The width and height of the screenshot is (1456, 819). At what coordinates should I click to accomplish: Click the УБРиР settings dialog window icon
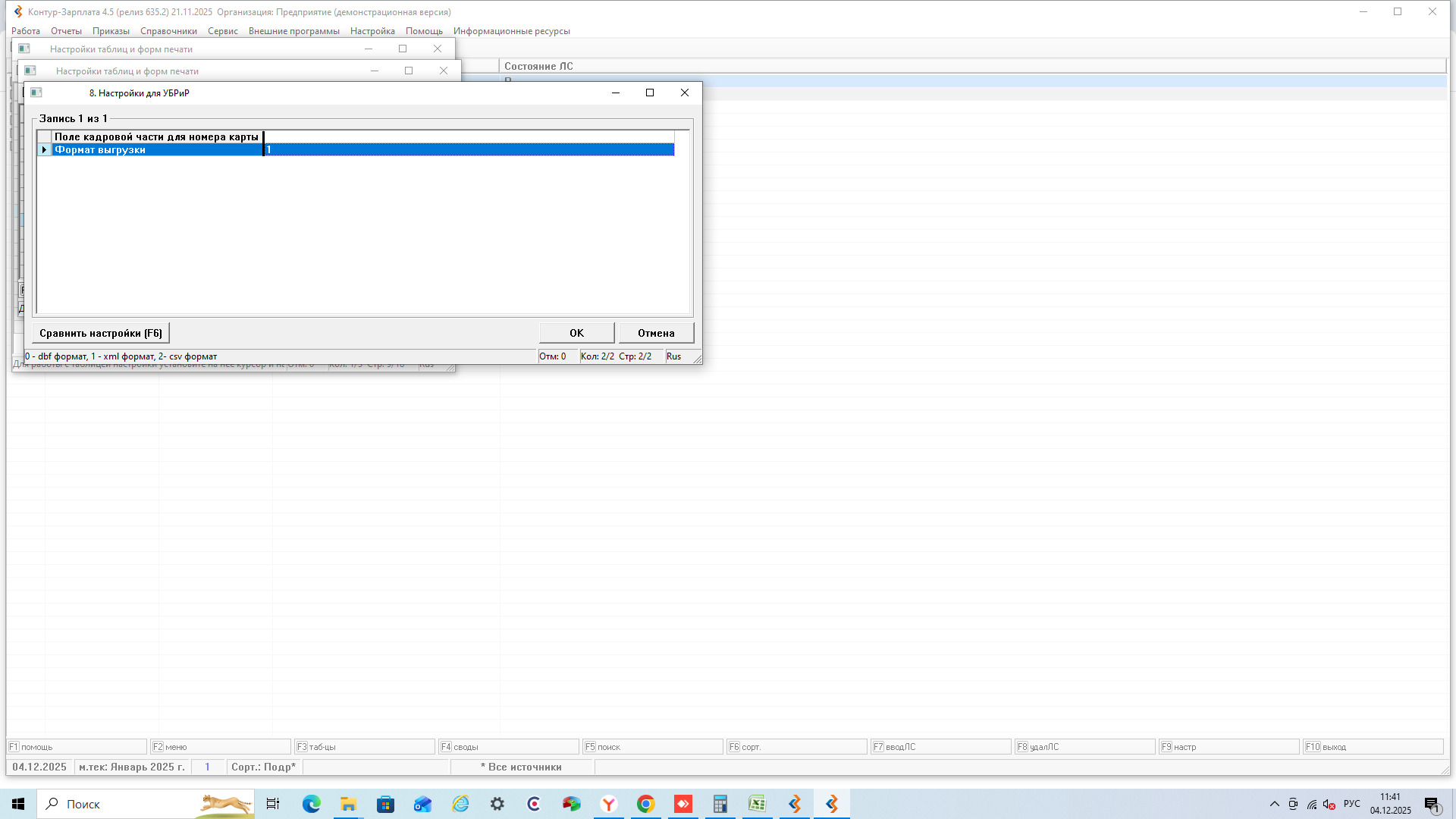[x=36, y=93]
